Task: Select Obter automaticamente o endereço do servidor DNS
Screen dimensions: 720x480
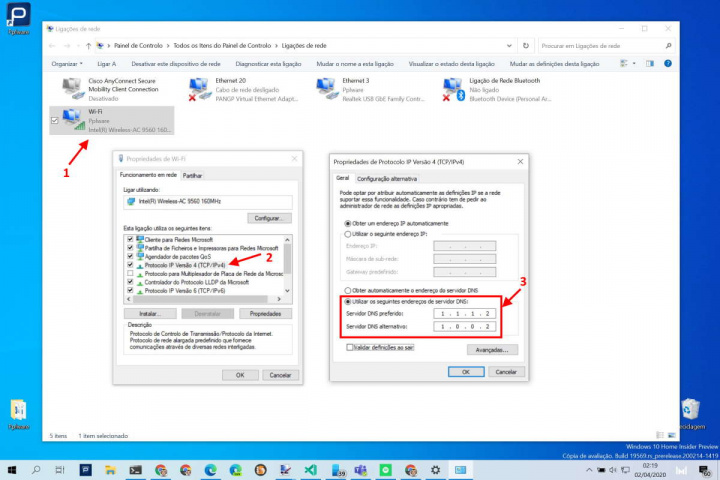Action: pyautogui.click(x=348, y=290)
